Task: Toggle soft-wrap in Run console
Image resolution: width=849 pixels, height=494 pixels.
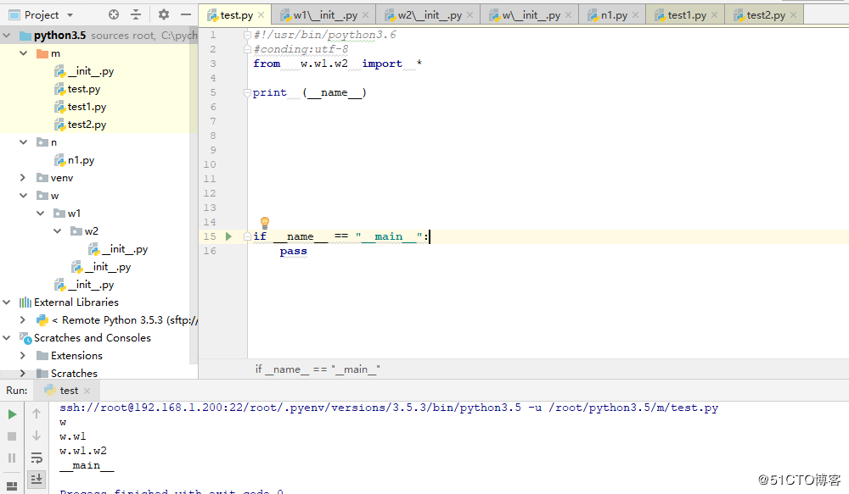Action: click(x=36, y=458)
